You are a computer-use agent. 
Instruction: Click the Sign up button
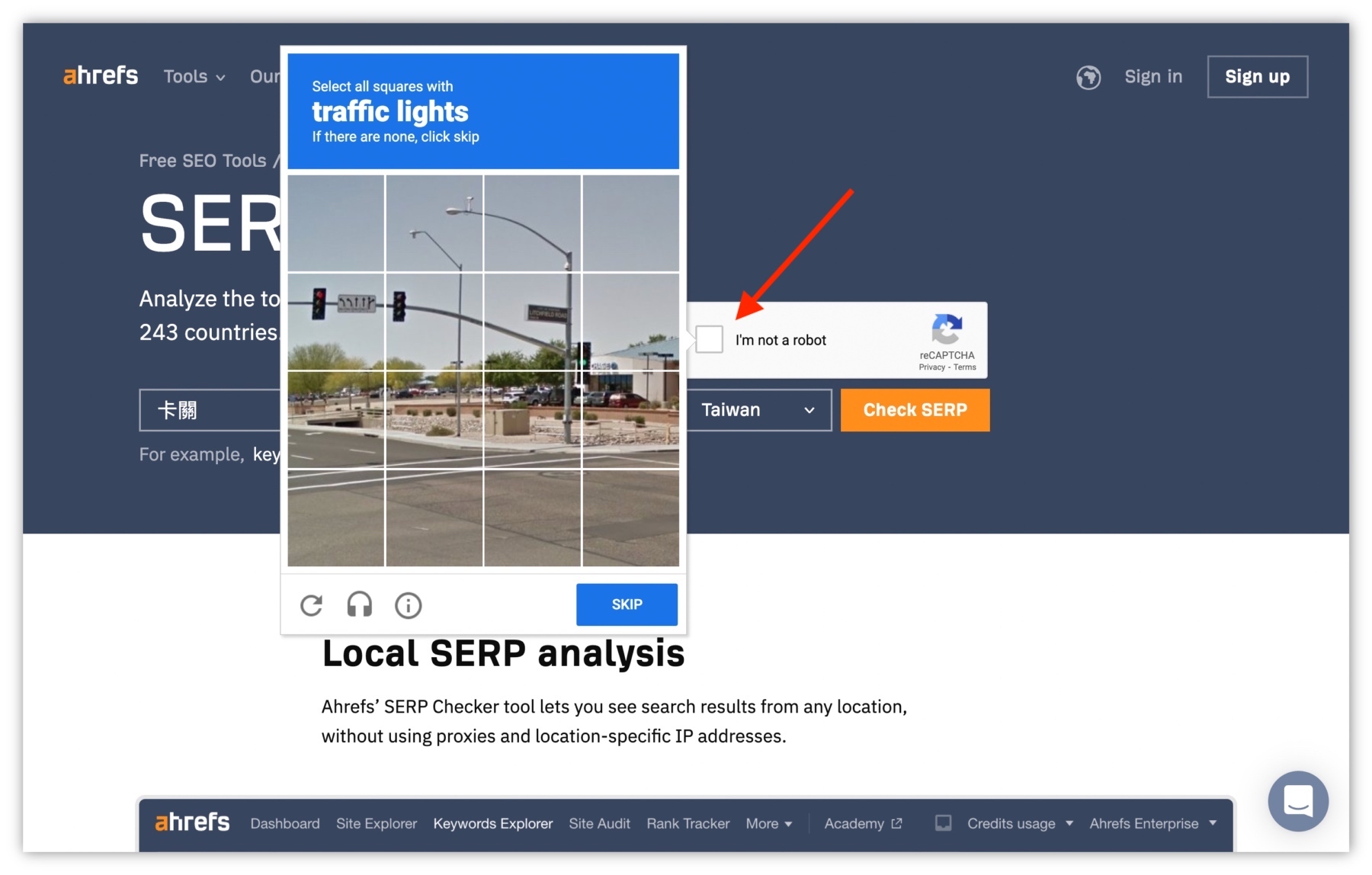1258,76
